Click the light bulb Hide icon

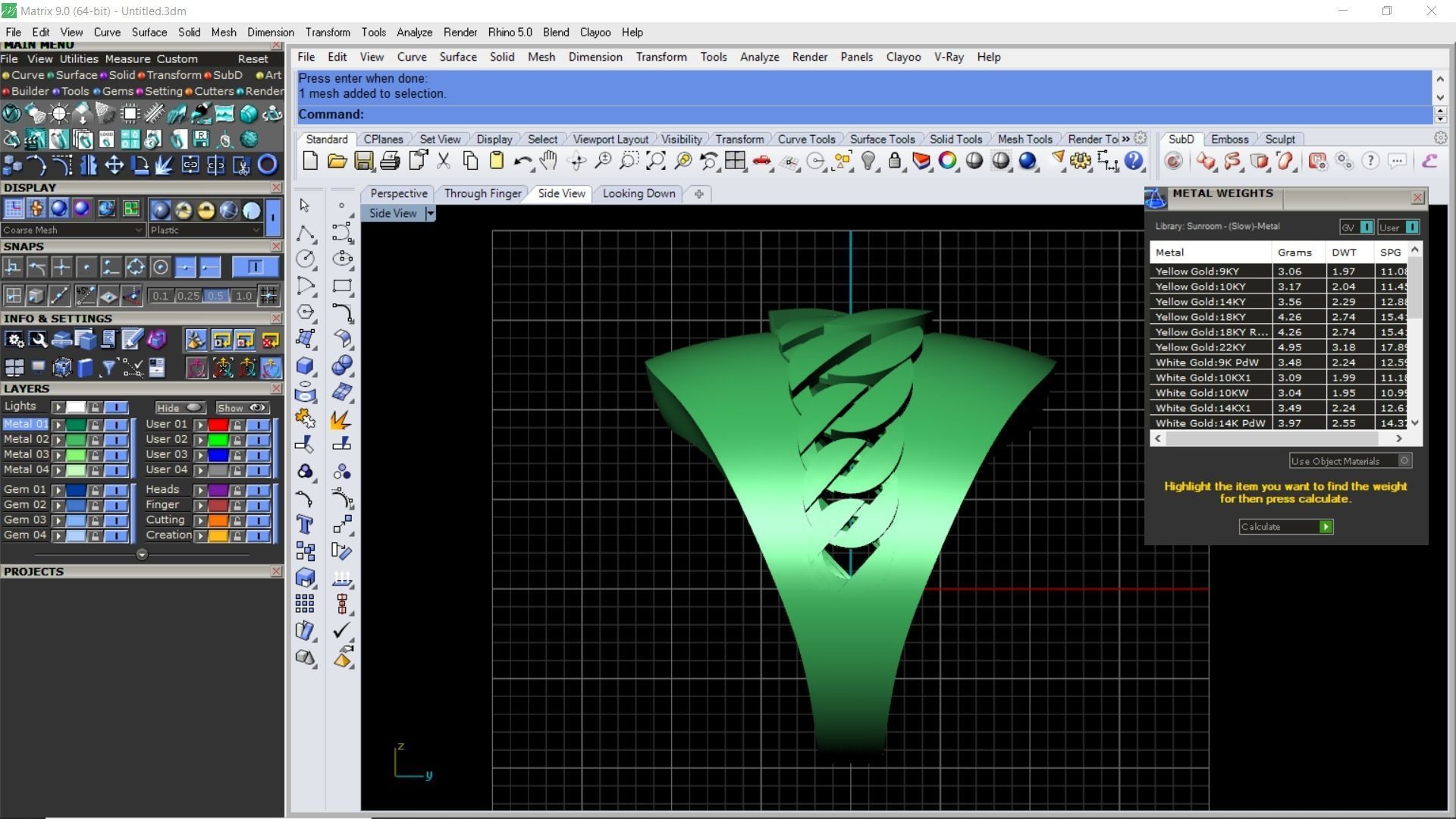[x=868, y=161]
